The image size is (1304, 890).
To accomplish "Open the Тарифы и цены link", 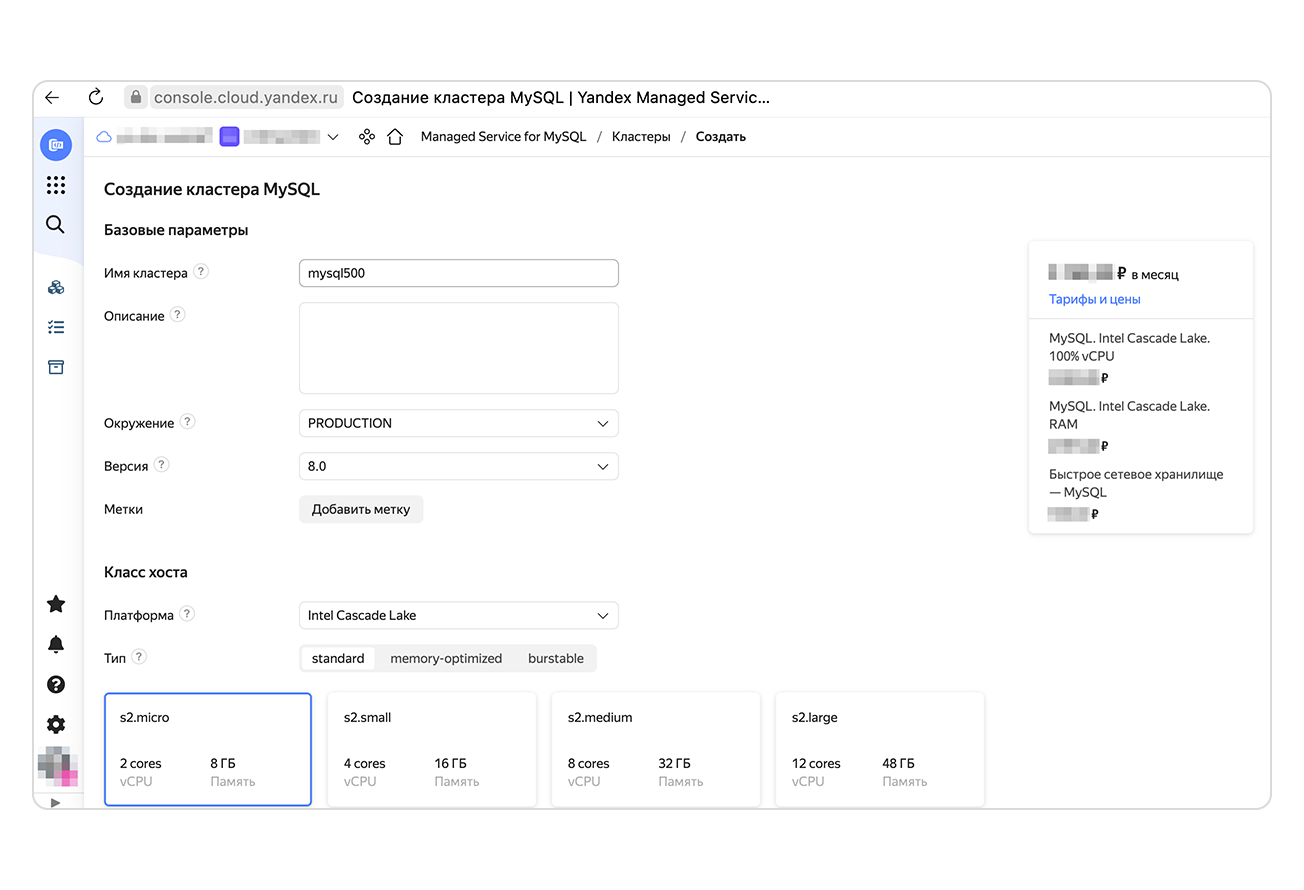I will tap(1095, 299).
